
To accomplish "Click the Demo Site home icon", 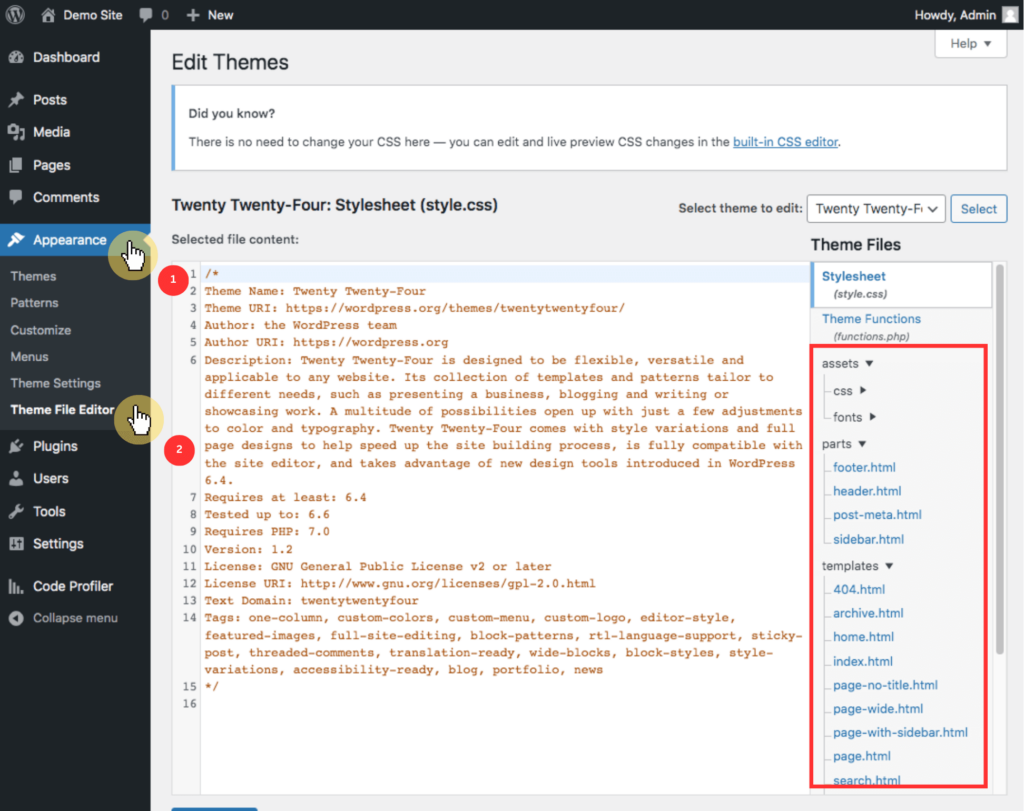I will [x=48, y=15].
